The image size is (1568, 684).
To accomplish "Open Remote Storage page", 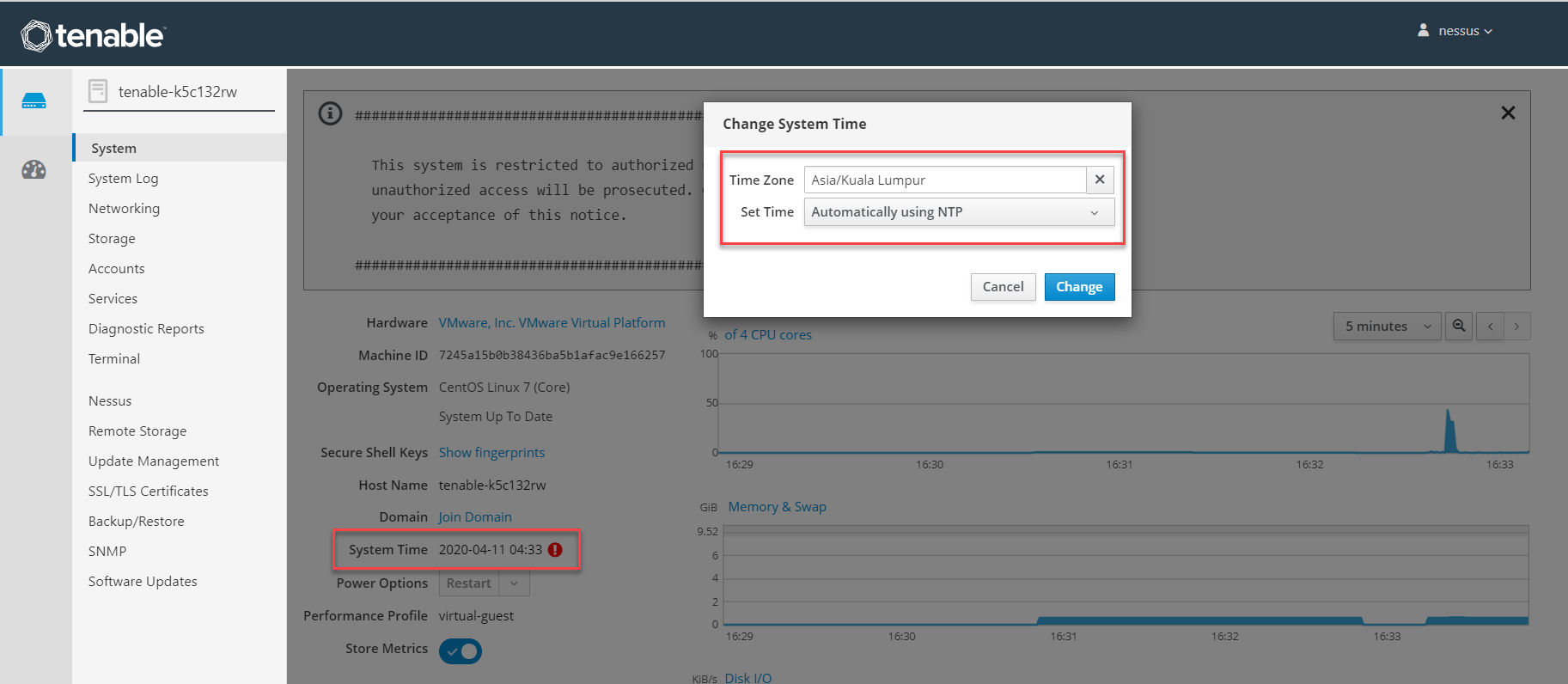I will [137, 431].
